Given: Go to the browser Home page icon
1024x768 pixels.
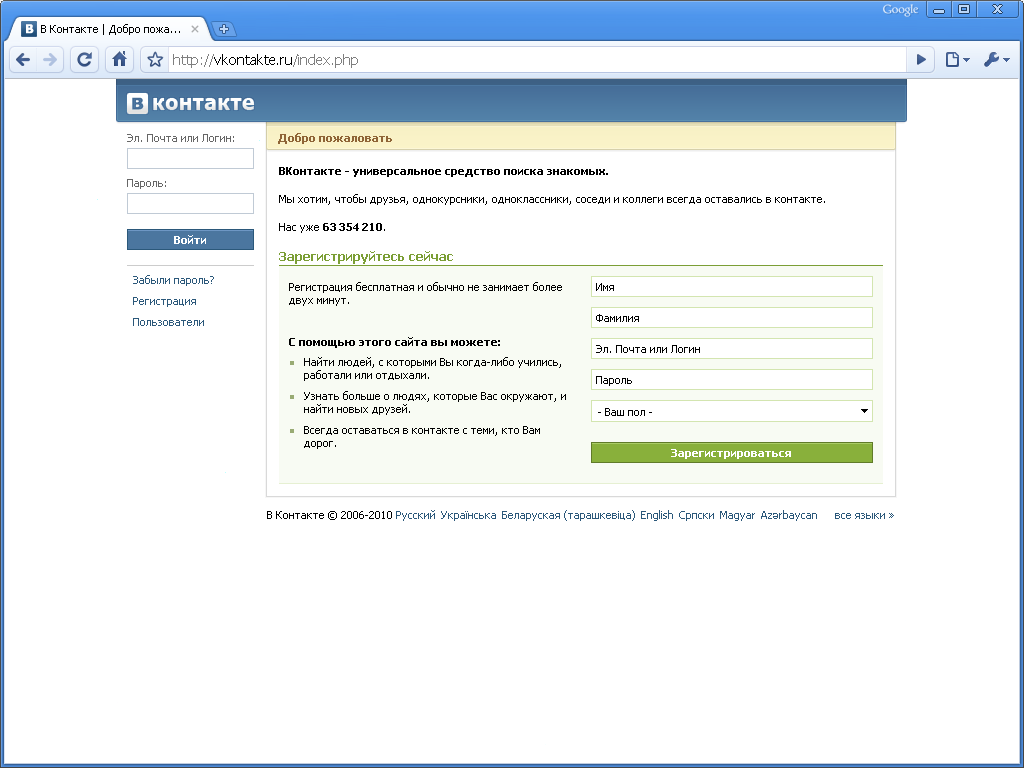Looking at the screenshot, I should pyautogui.click(x=119, y=60).
